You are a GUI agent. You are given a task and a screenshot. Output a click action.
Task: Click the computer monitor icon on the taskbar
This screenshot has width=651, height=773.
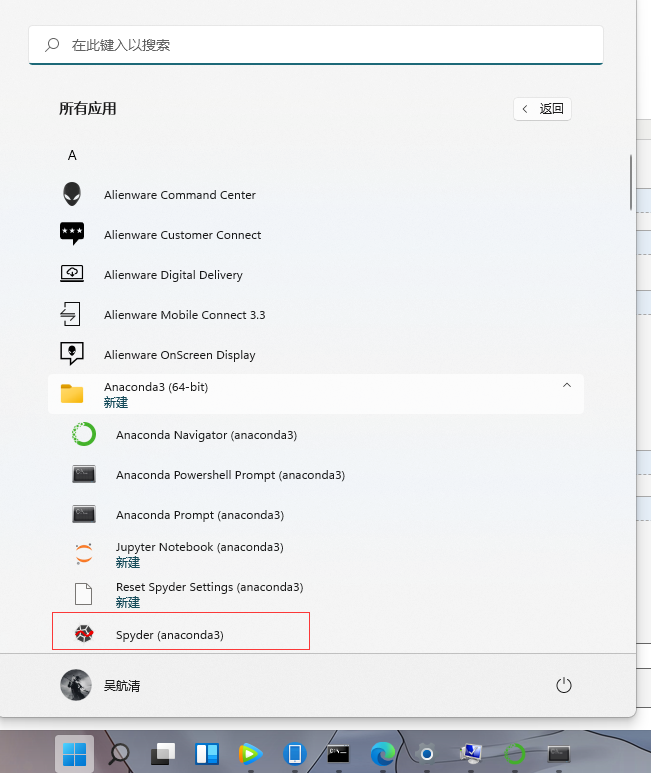click(x=471, y=753)
